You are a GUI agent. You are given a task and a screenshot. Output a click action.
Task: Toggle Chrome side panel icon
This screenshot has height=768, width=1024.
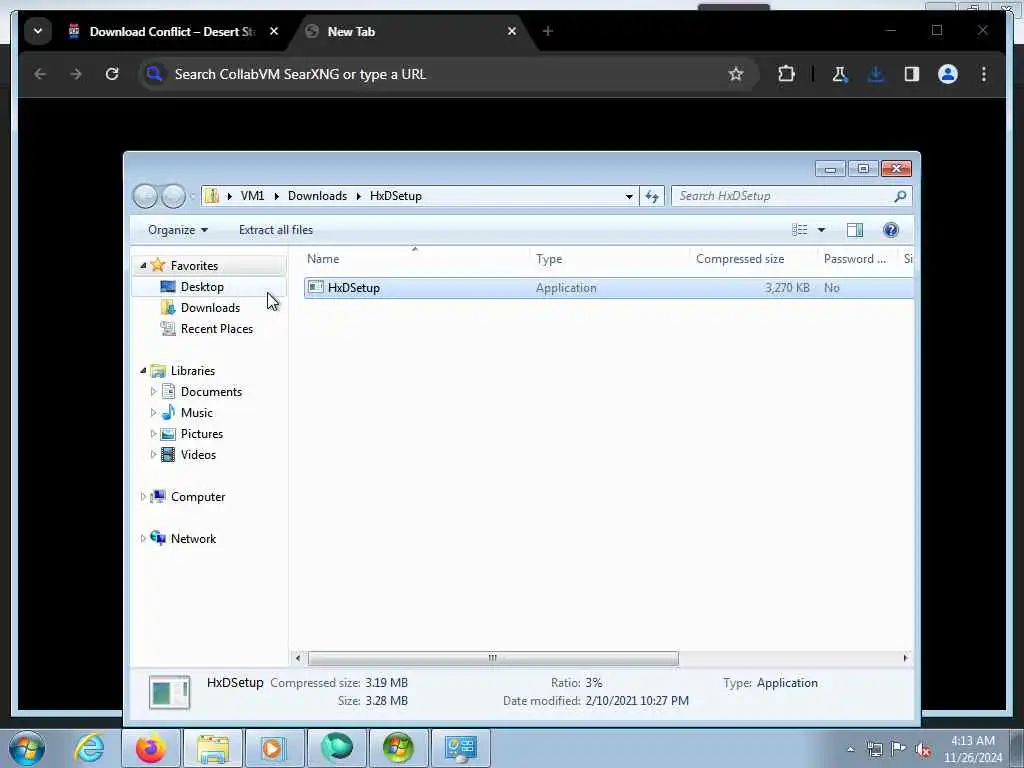click(912, 74)
